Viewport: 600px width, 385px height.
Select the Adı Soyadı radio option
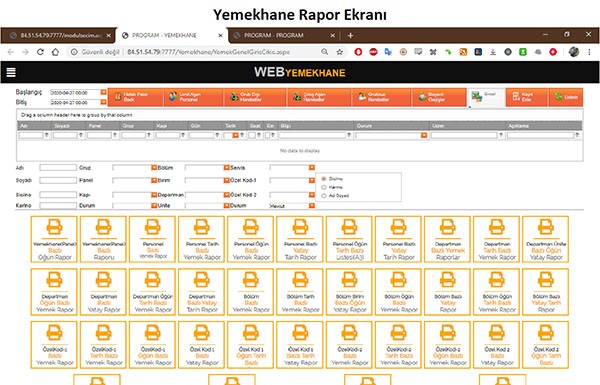[x=324, y=196]
